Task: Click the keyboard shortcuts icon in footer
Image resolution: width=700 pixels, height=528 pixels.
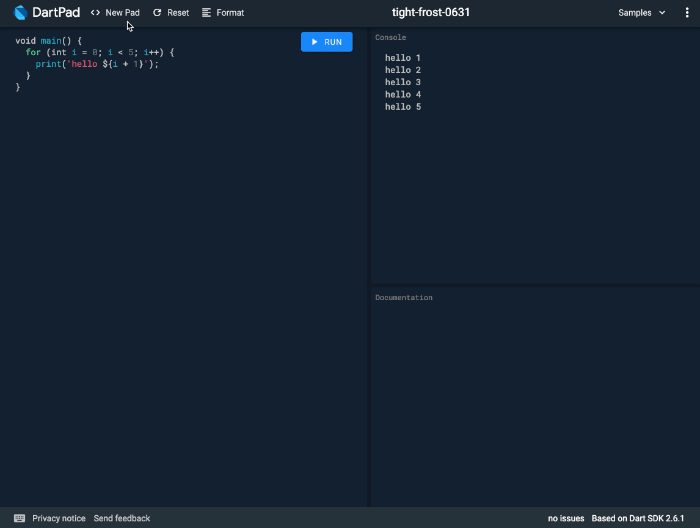Action: click(x=19, y=518)
